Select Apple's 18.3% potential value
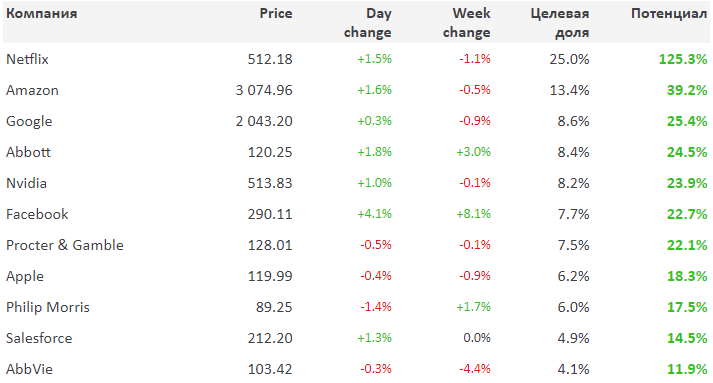The image size is (713, 383). pyautogui.click(x=687, y=276)
